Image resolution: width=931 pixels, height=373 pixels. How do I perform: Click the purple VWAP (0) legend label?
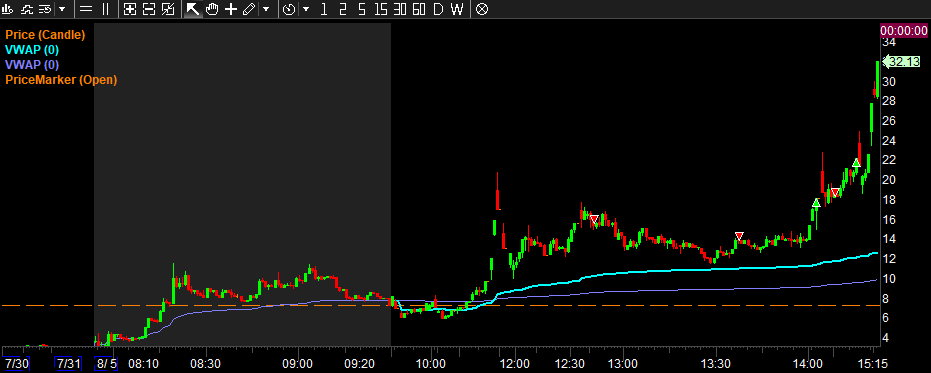click(32, 65)
